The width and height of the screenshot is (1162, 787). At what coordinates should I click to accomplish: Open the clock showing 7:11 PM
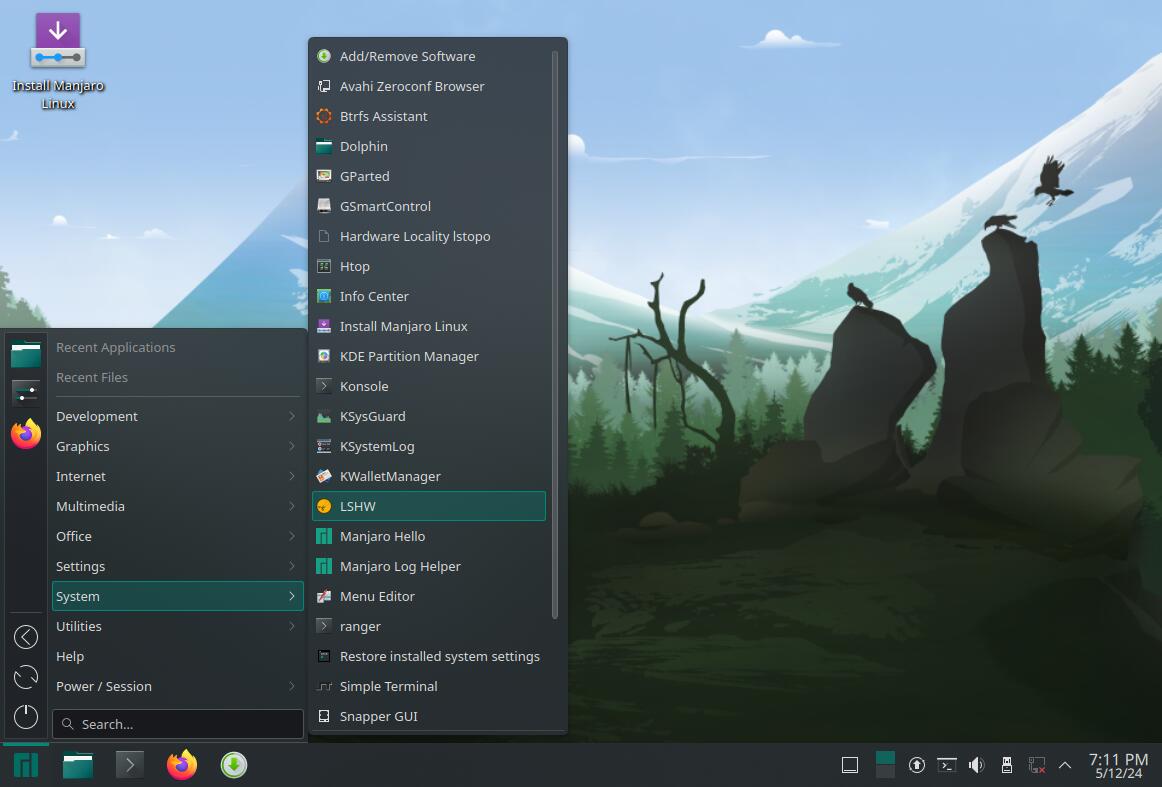click(x=1118, y=766)
